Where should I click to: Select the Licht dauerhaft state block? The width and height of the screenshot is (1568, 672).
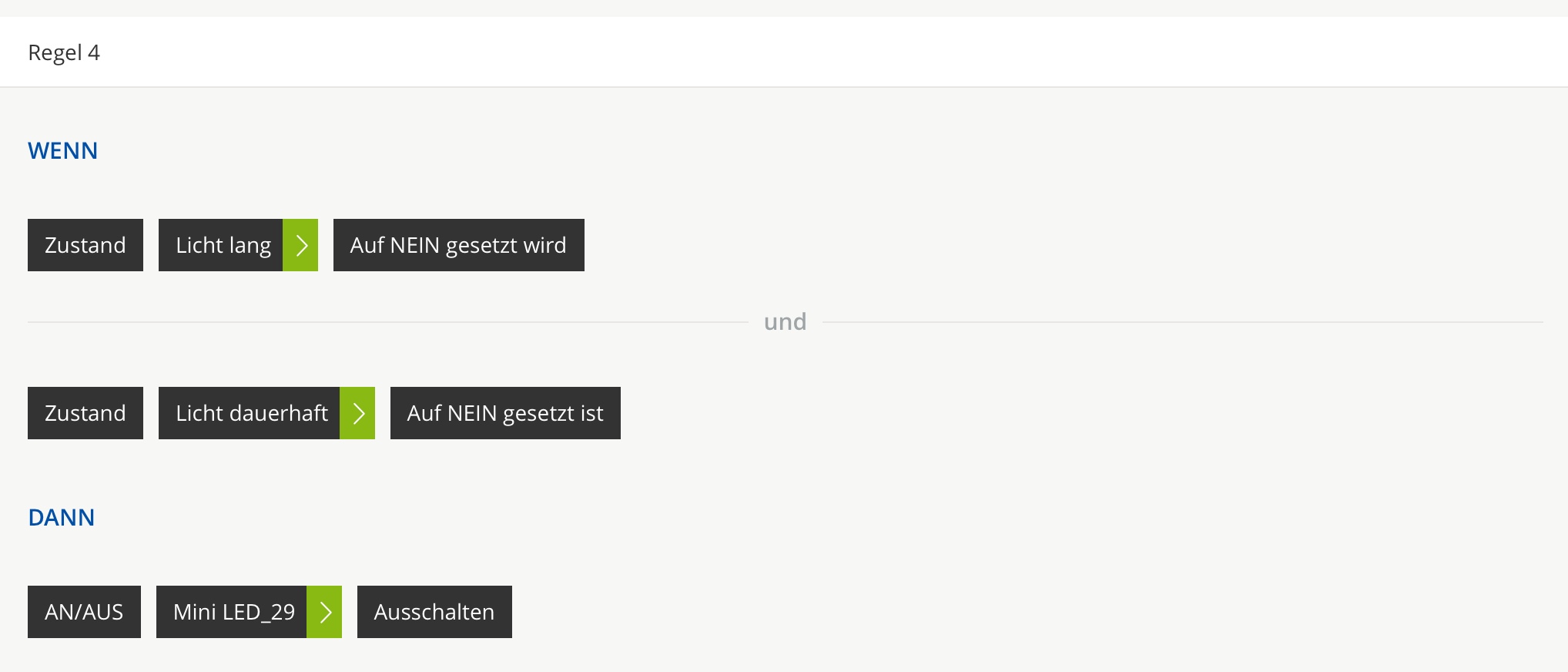coord(250,413)
